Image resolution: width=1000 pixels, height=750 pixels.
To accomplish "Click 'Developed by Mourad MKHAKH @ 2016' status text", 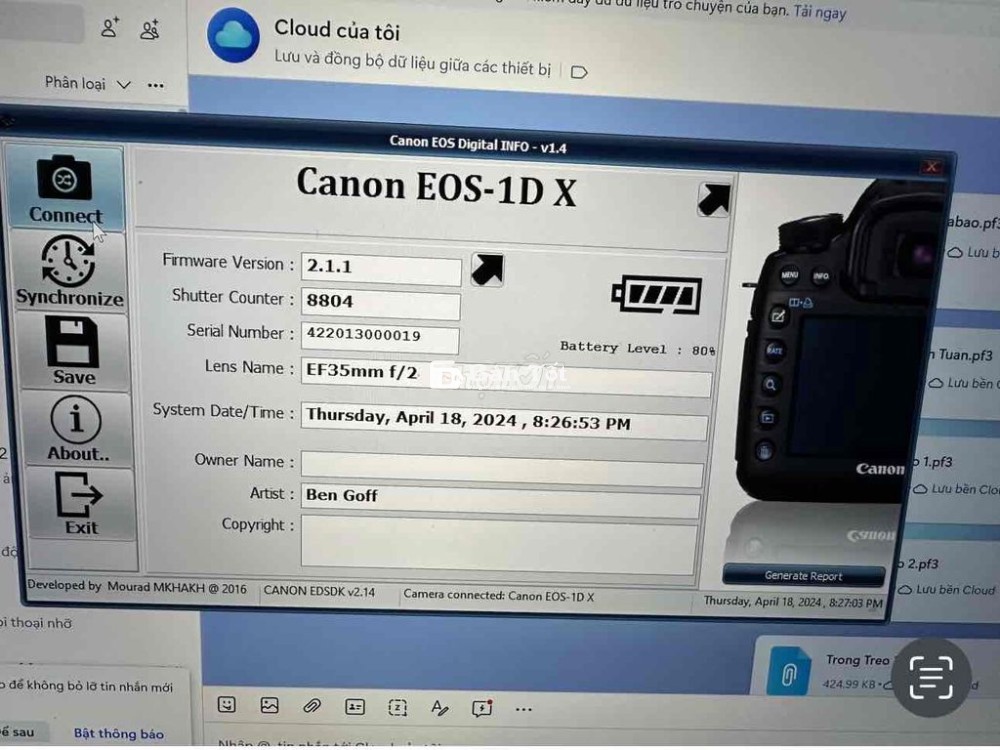I will pos(136,587).
